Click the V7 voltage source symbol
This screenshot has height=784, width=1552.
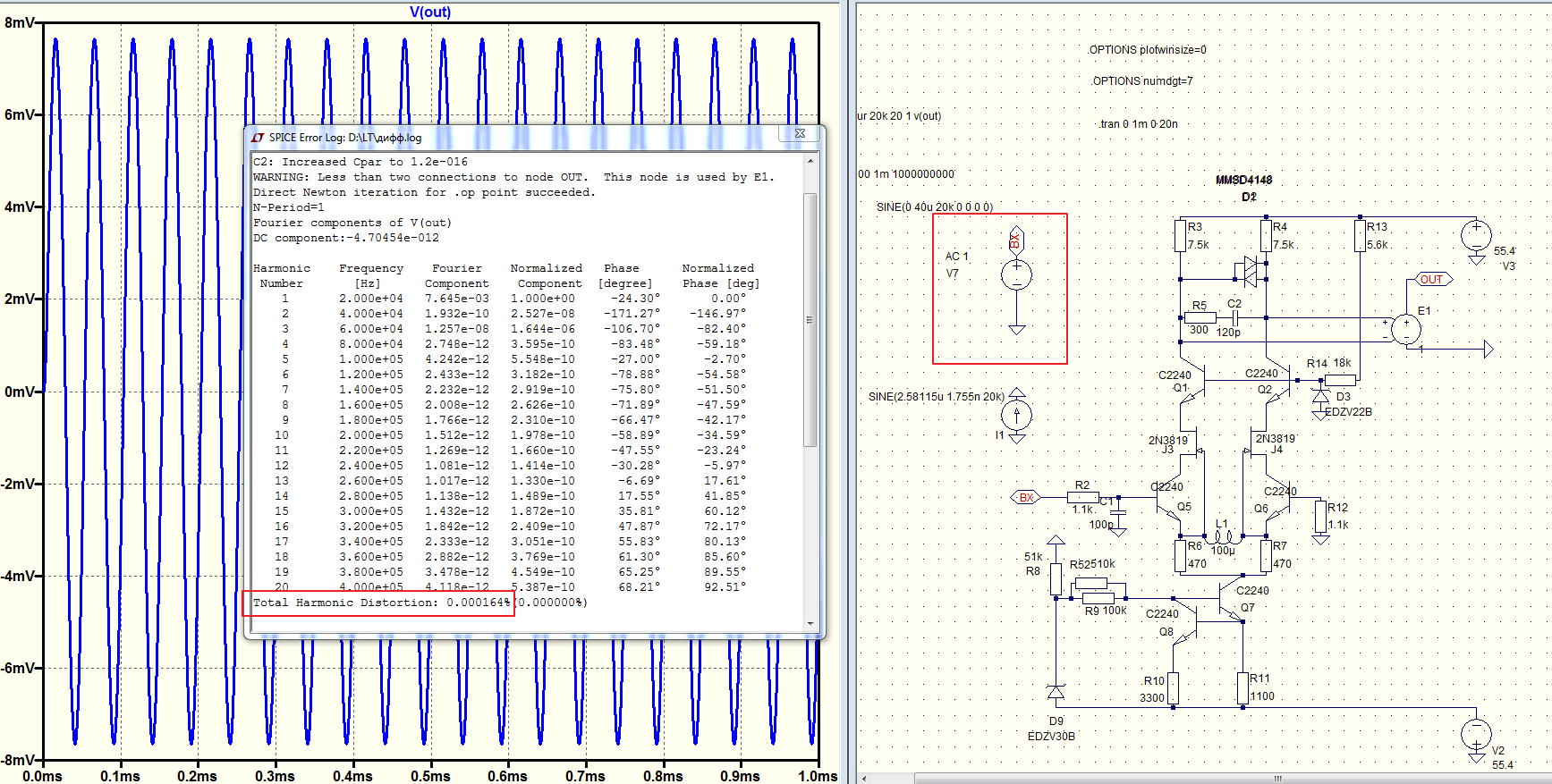point(1016,275)
